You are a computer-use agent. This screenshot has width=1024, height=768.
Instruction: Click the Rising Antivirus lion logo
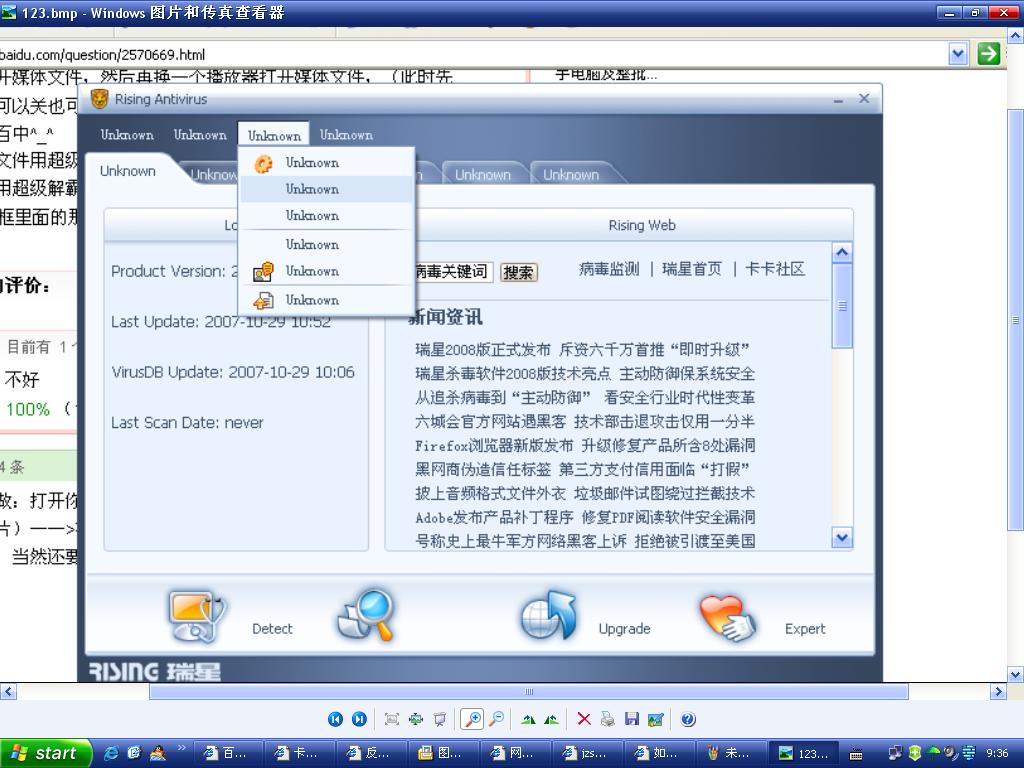[x=99, y=99]
